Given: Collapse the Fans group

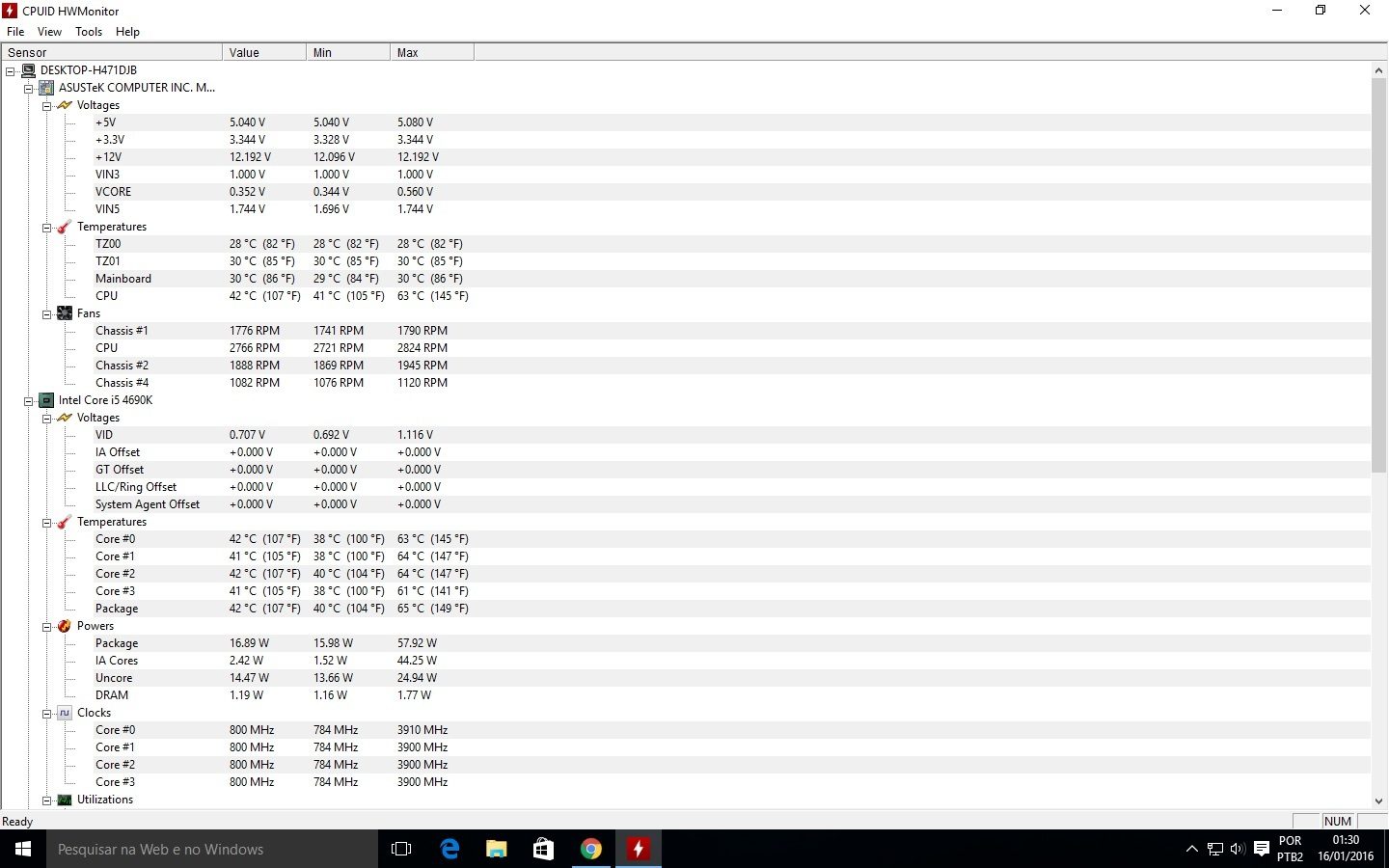Looking at the screenshot, I should click(46, 314).
